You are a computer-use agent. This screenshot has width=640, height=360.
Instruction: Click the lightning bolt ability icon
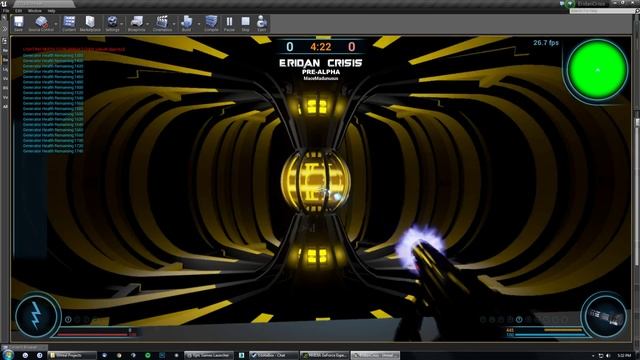pos(37,316)
